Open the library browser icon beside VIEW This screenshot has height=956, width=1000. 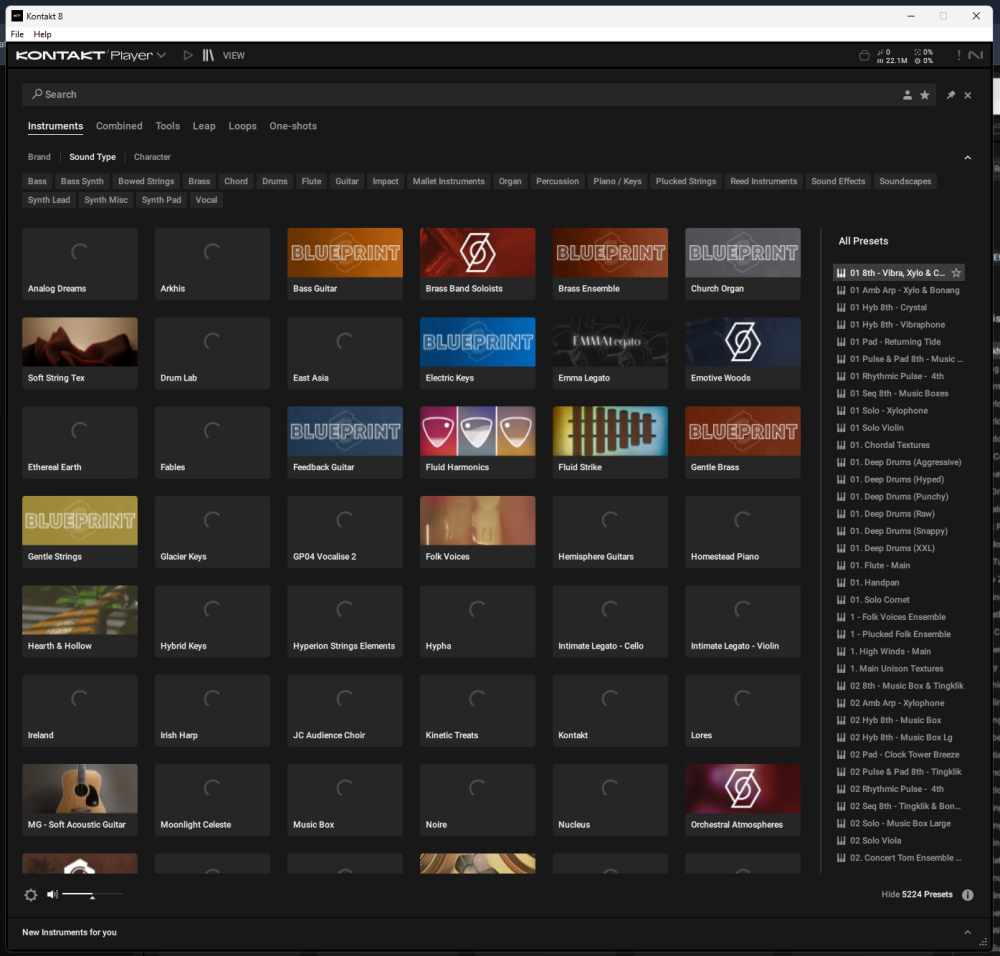208,55
